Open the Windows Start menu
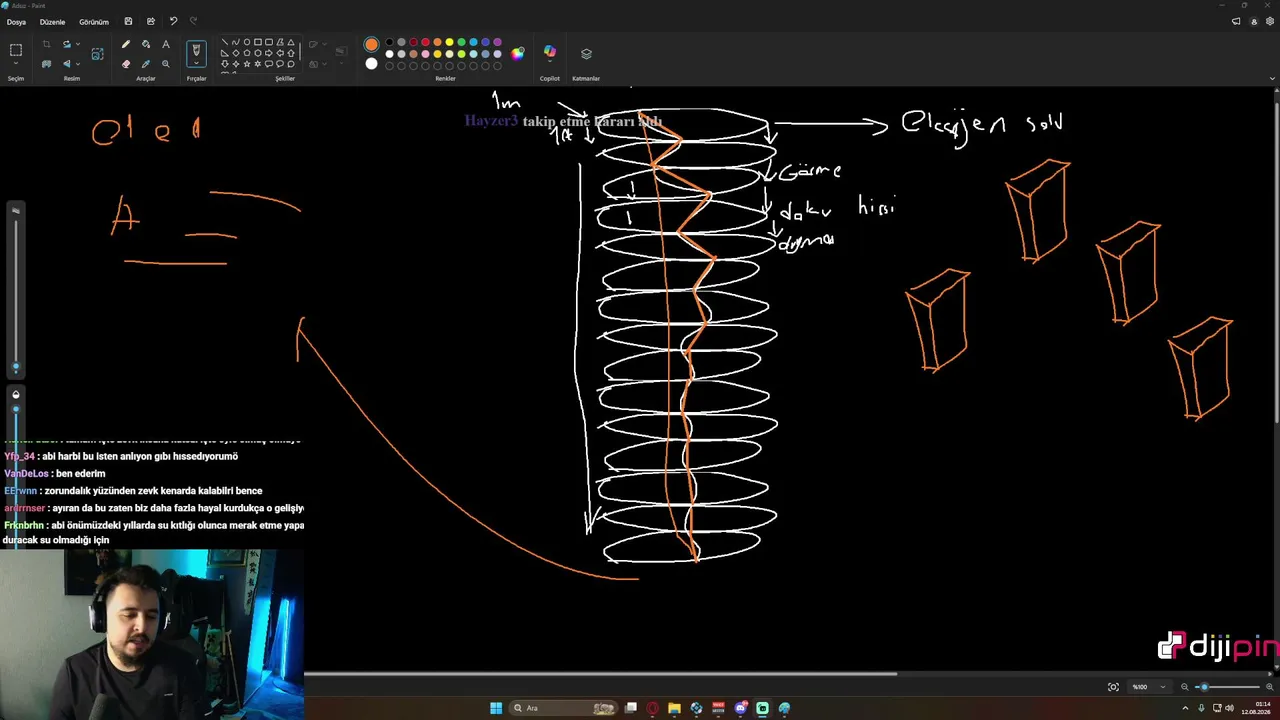1280x720 pixels. pos(496,708)
